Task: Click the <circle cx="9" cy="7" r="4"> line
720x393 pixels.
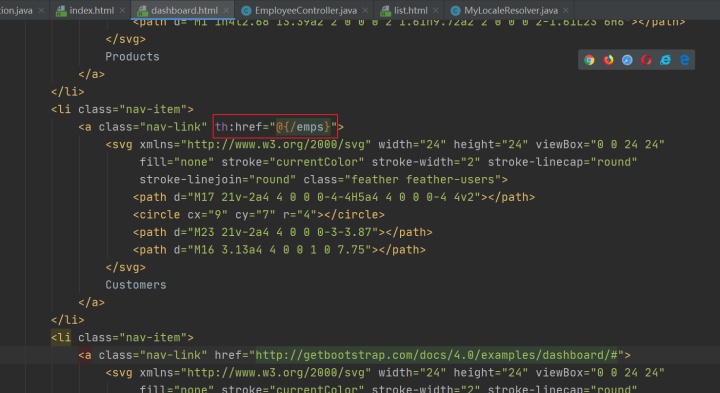Action: [x=259, y=215]
